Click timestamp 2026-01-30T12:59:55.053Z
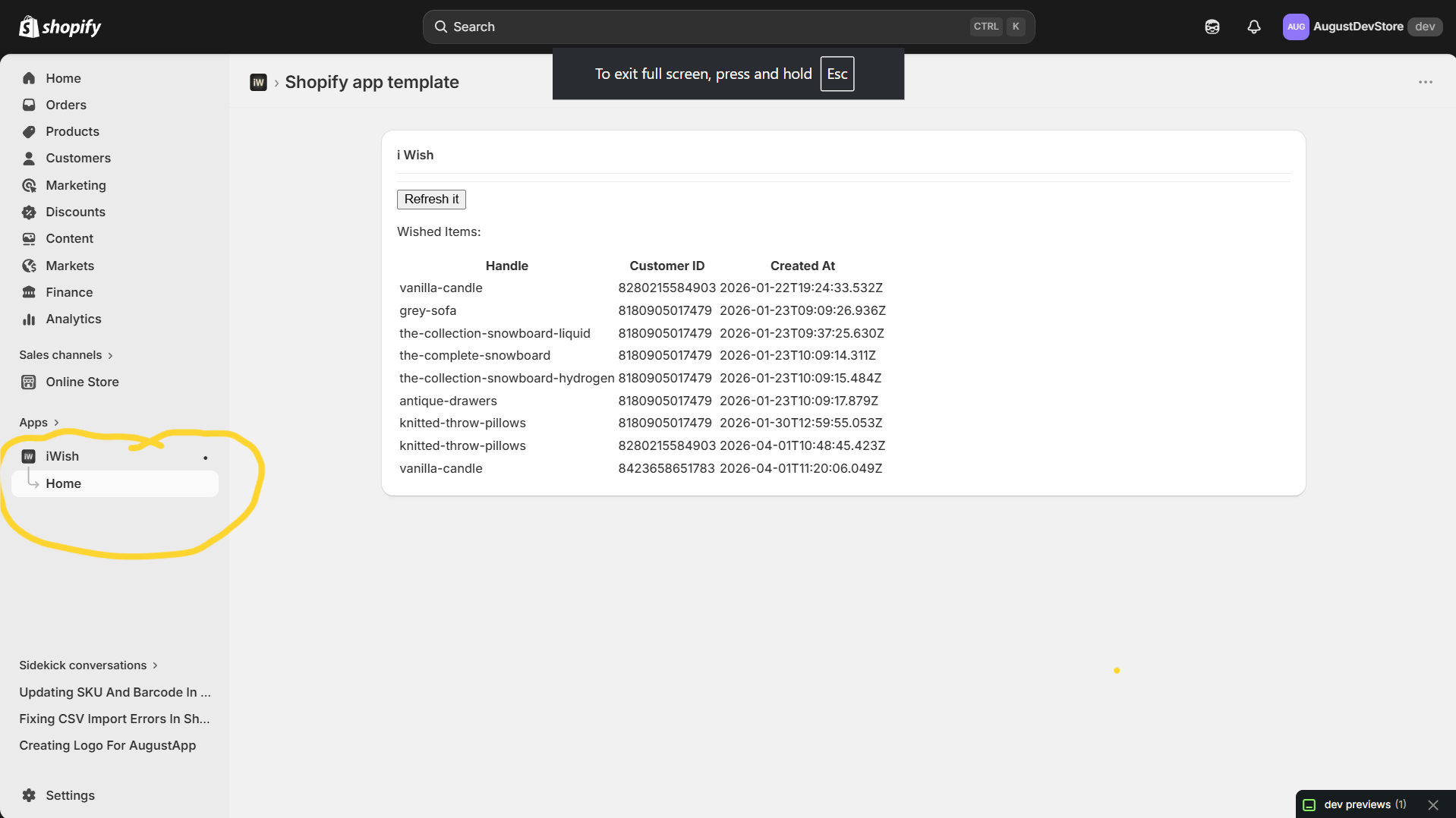This screenshot has height=818, width=1456. pos(801,423)
